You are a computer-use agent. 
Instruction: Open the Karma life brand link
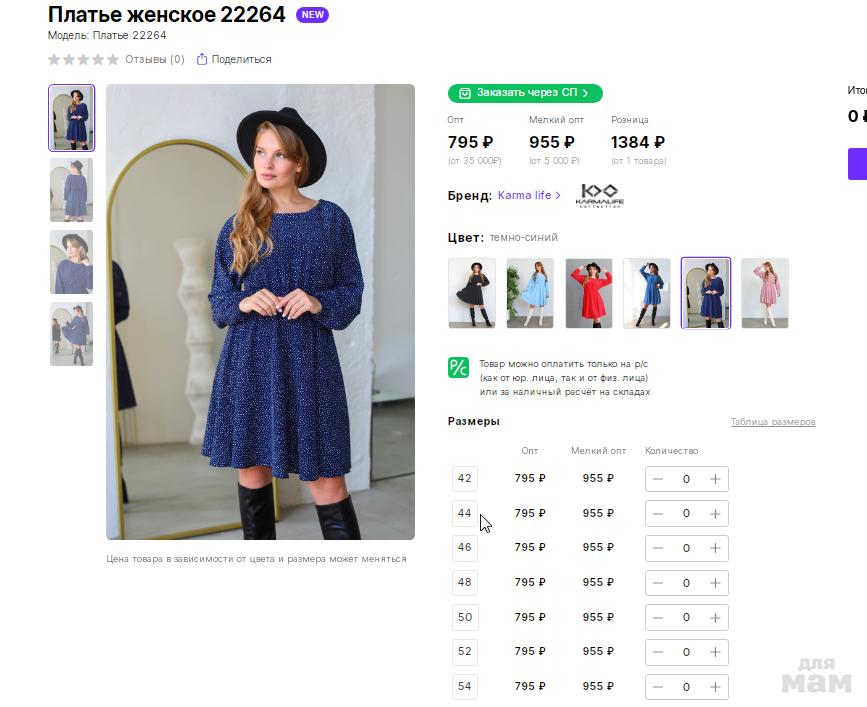click(x=529, y=195)
